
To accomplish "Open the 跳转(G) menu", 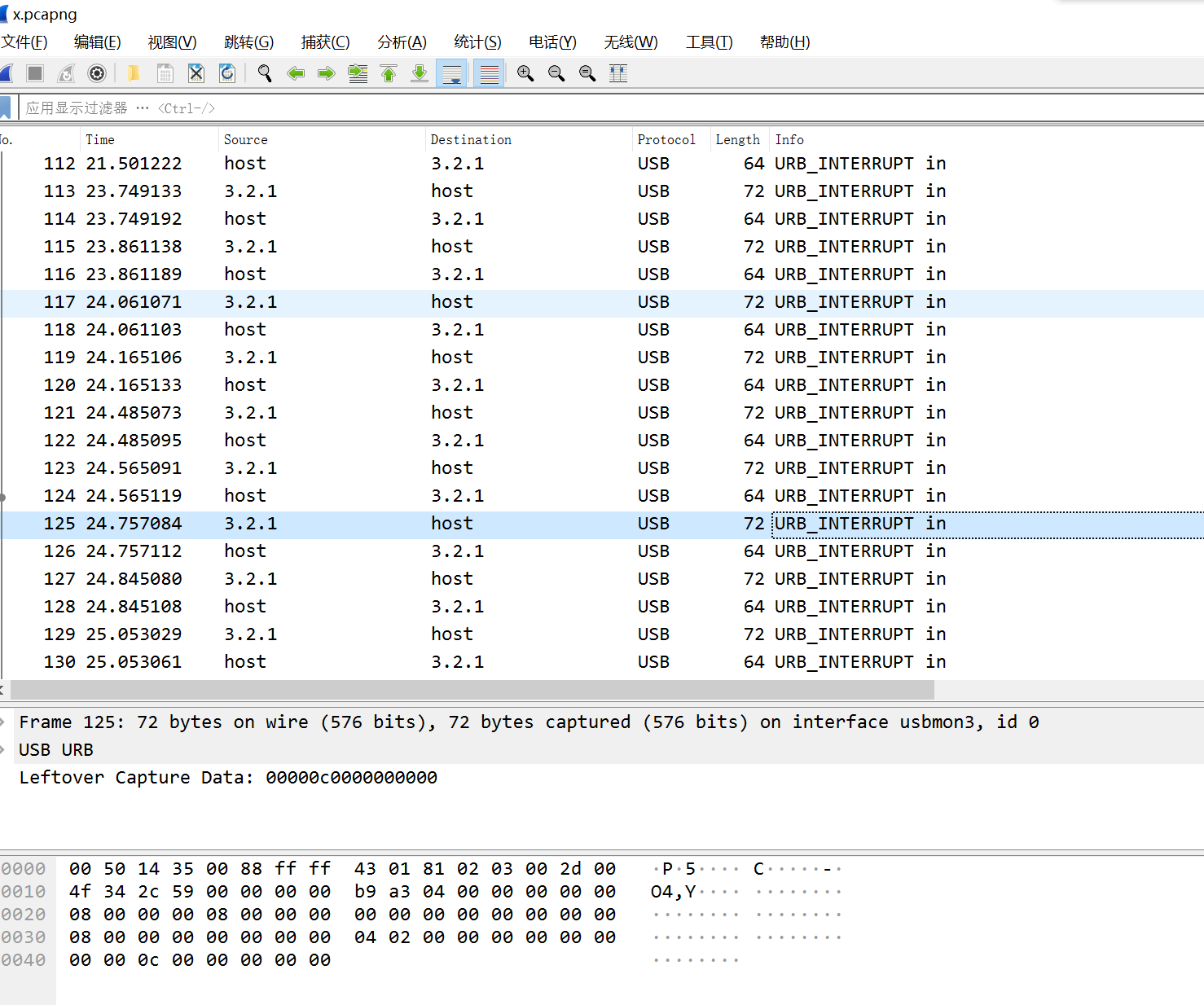I will click(248, 42).
